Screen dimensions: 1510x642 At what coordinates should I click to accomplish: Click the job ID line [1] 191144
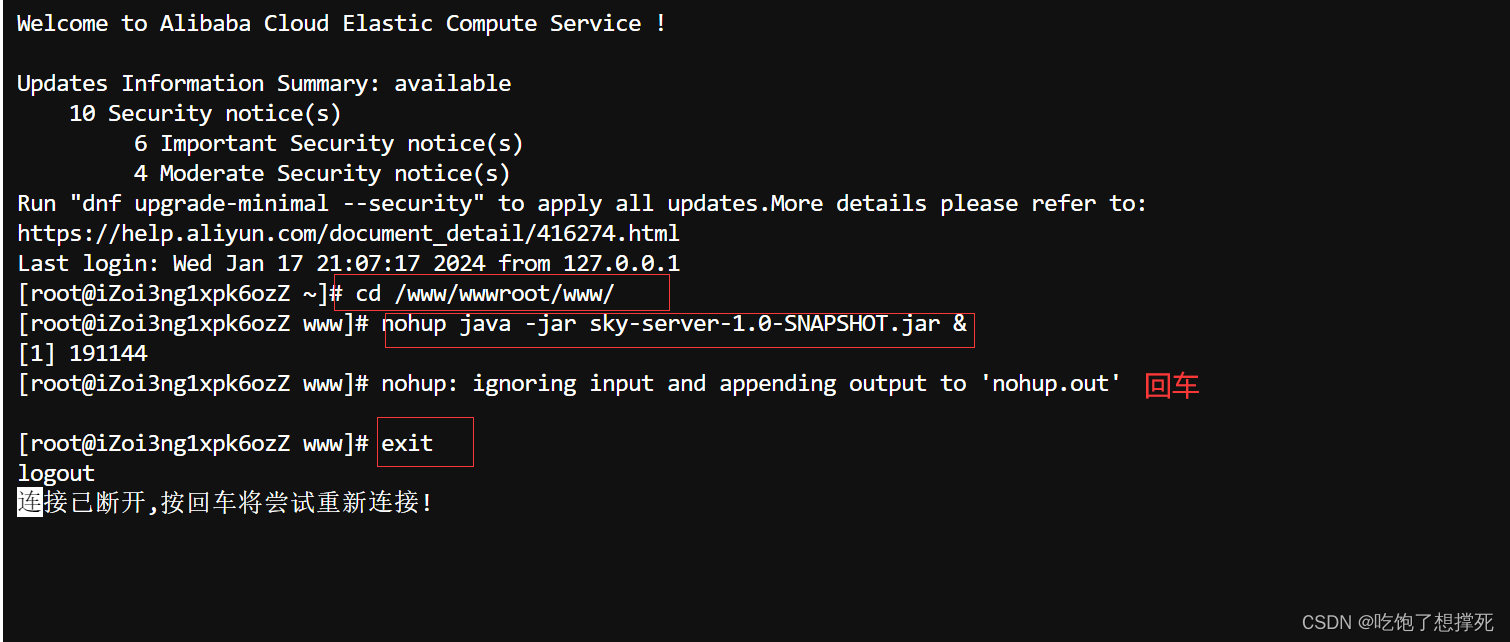82,354
